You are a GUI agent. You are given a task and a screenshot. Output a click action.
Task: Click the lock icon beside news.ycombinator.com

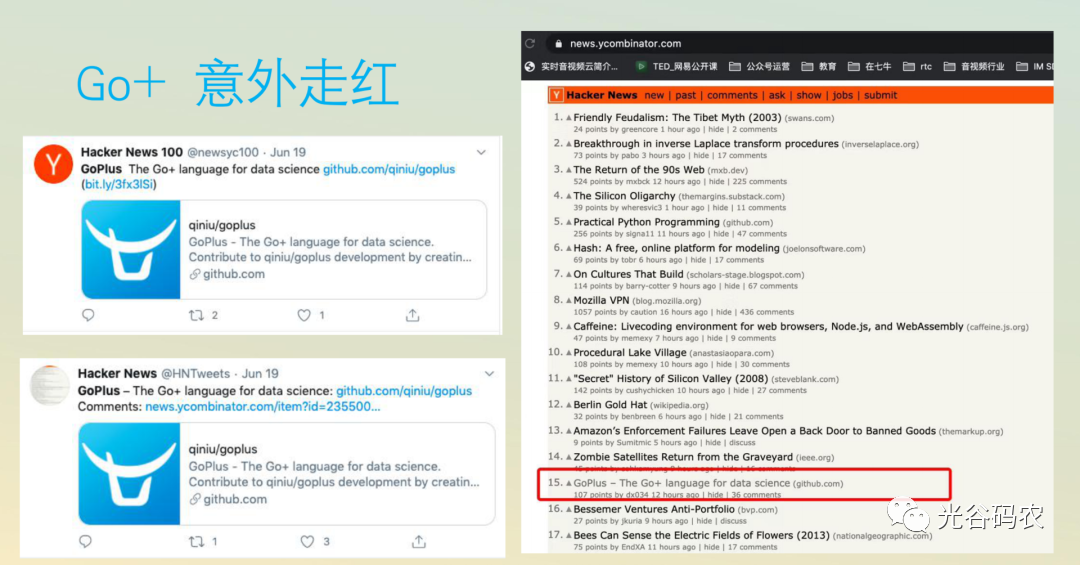point(559,43)
